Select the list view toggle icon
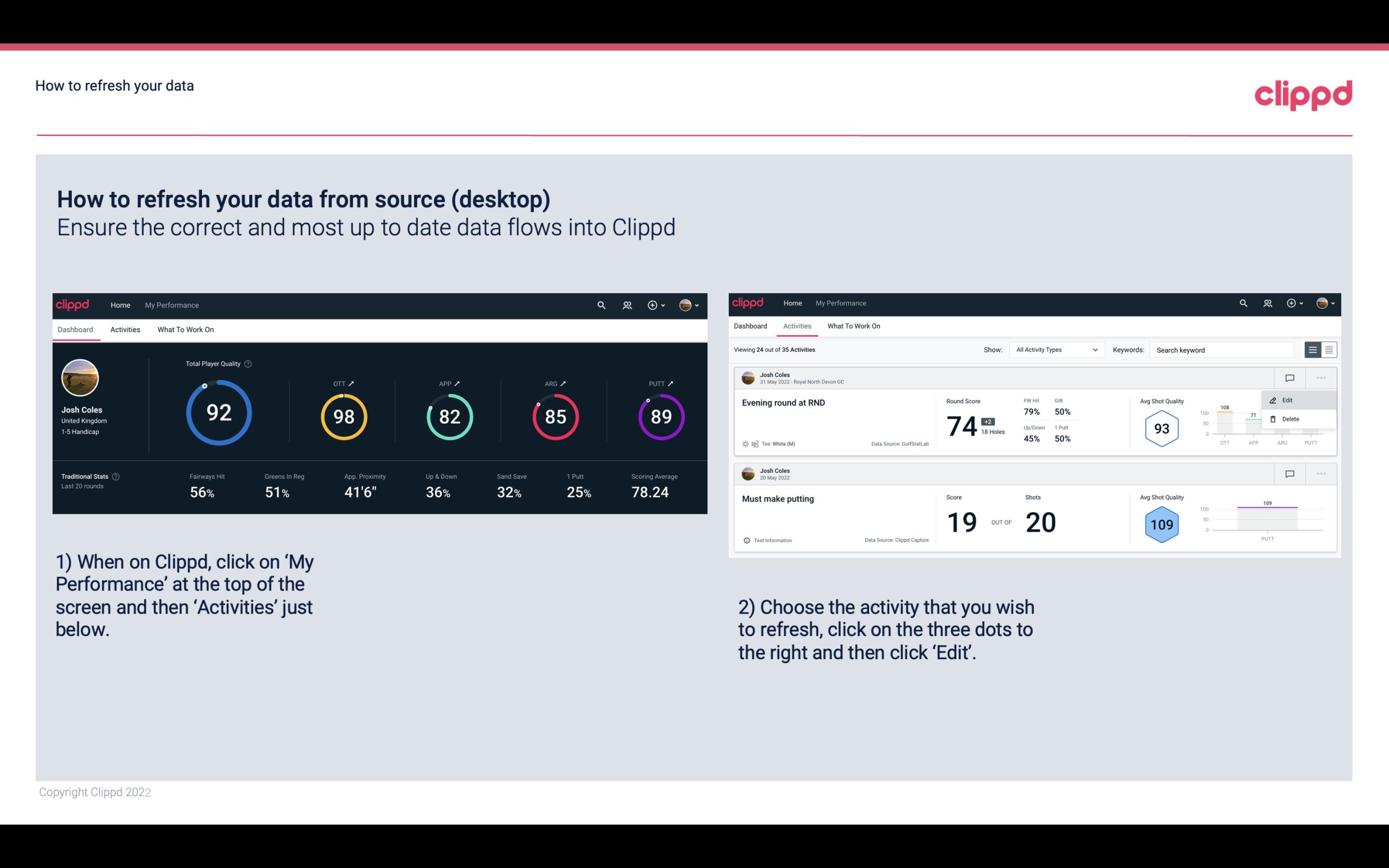The height and width of the screenshot is (868, 1389). click(1313, 350)
